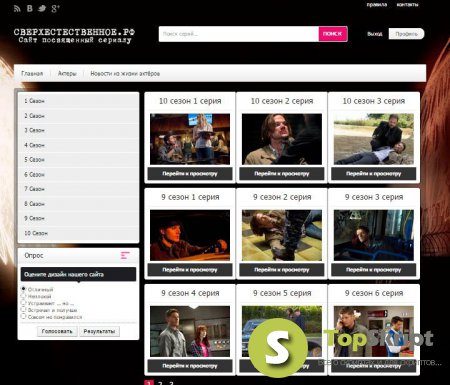Click the Голосовать vote button
Image resolution: width=450 pixels, height=385 pixels.
(57, 331)
